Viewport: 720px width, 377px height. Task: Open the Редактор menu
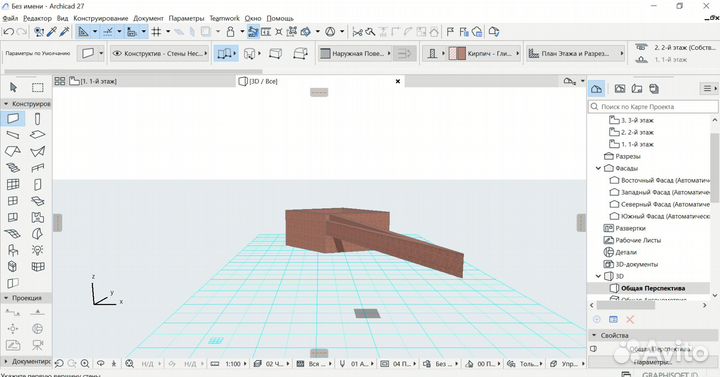37,18
